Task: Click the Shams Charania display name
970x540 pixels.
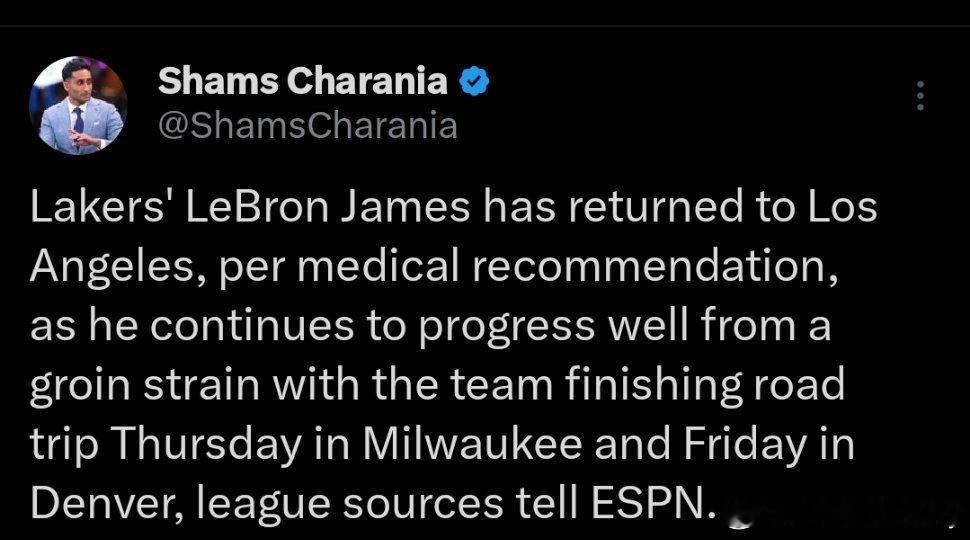Action: pyautogui.click(x=303, y=81)
